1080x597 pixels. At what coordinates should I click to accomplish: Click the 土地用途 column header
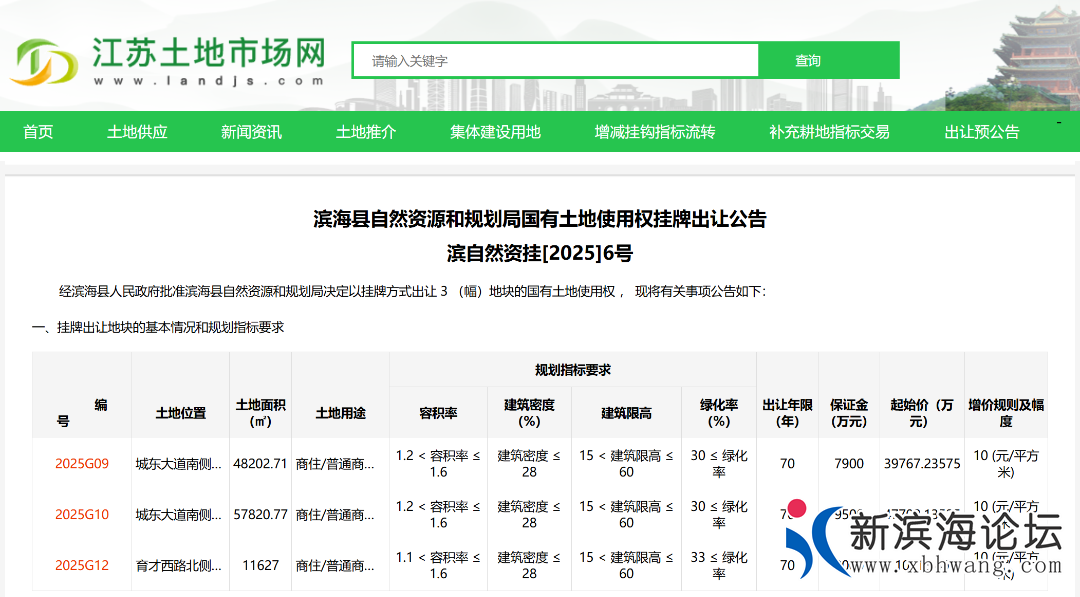pyautogui.click(x=341, y=413)
